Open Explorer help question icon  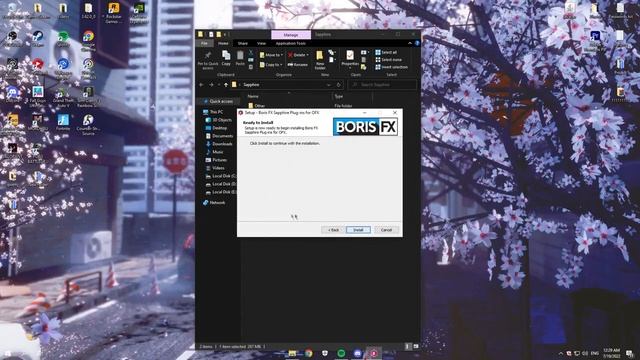click(417, 43)
